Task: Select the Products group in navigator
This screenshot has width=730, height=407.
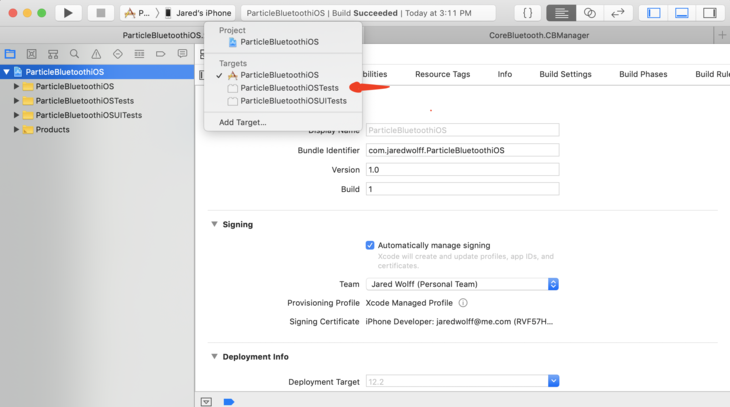Action: click(x=53, y=129)
